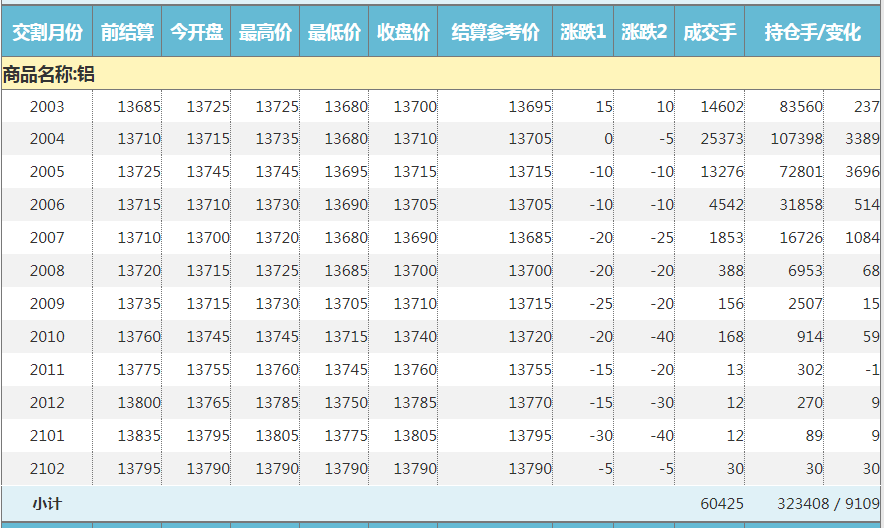Select the 涨跌2 column header

click(644, 32)
